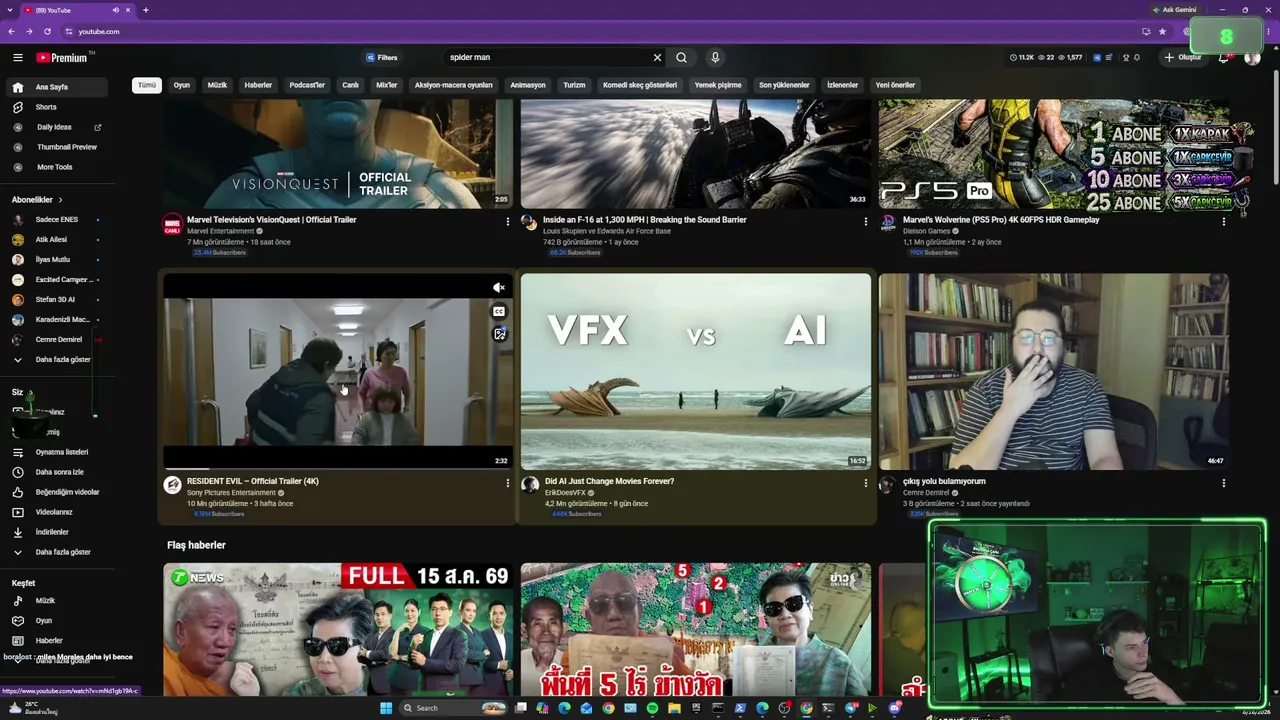1280x720 pixels.
Task: Open İndirilenler downloads
Action: pos(56,532)
